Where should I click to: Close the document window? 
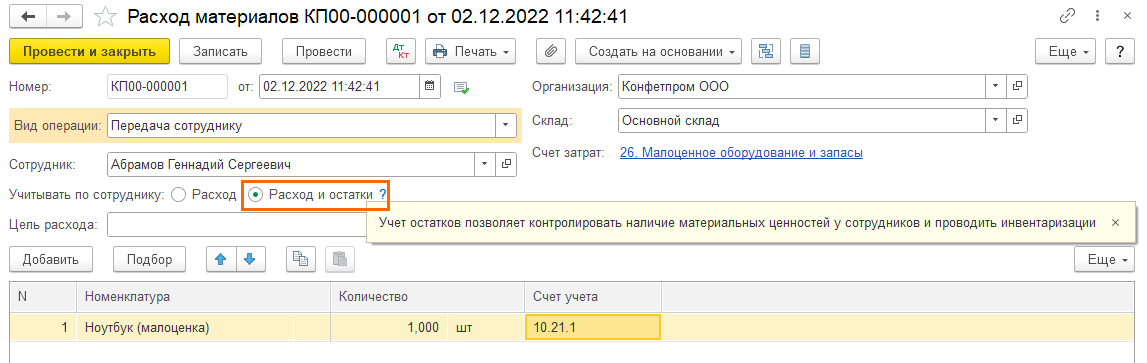click(1126, 15)
